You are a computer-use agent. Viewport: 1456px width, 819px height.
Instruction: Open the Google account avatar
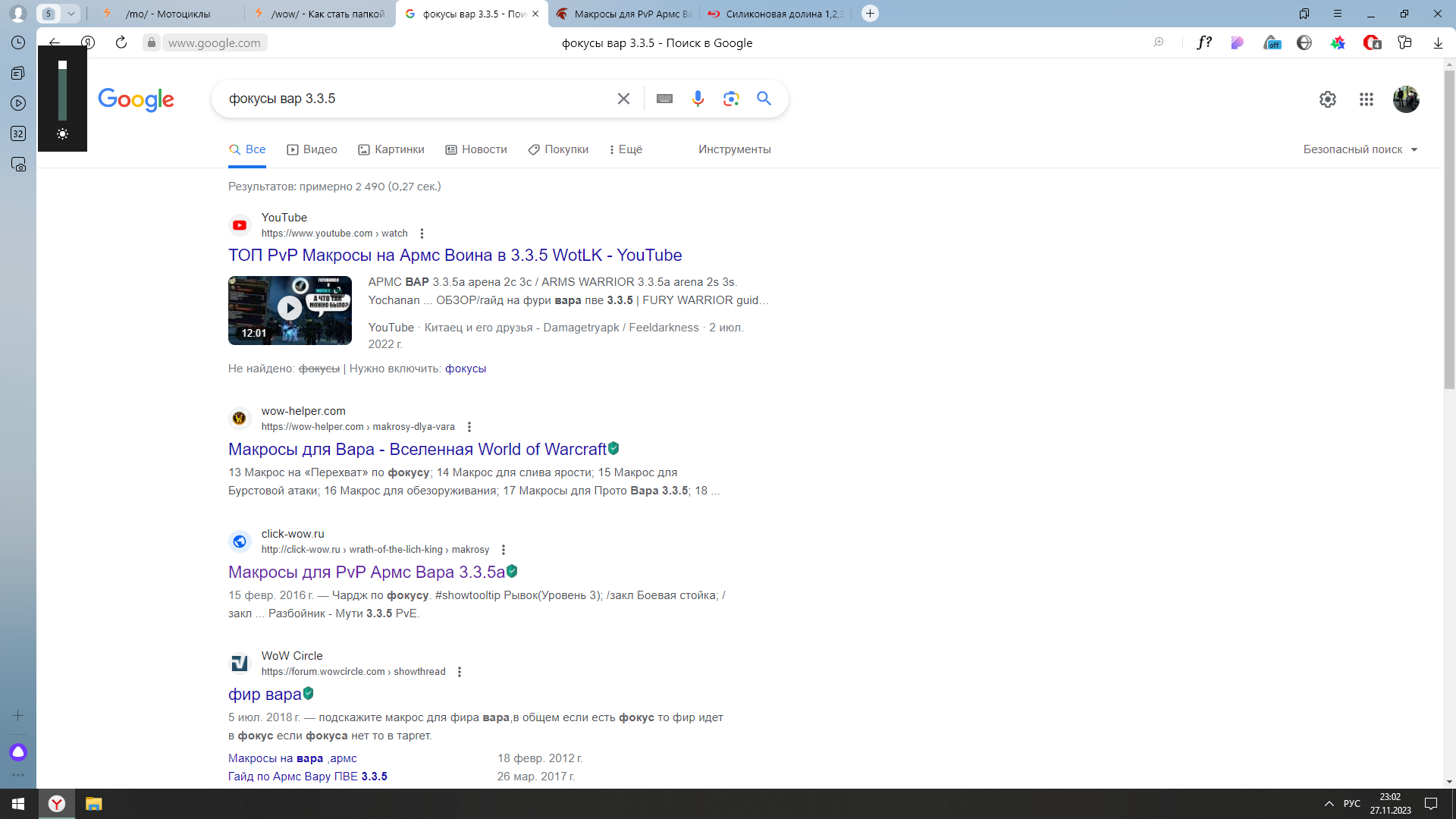(1406, 99)
